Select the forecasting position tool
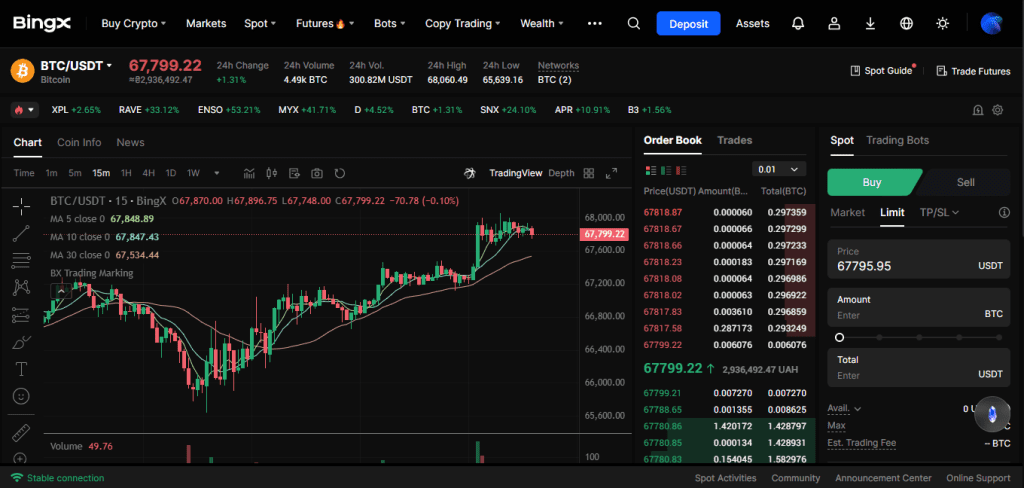Screen dimensions: 1024x488 pos(21,315)
